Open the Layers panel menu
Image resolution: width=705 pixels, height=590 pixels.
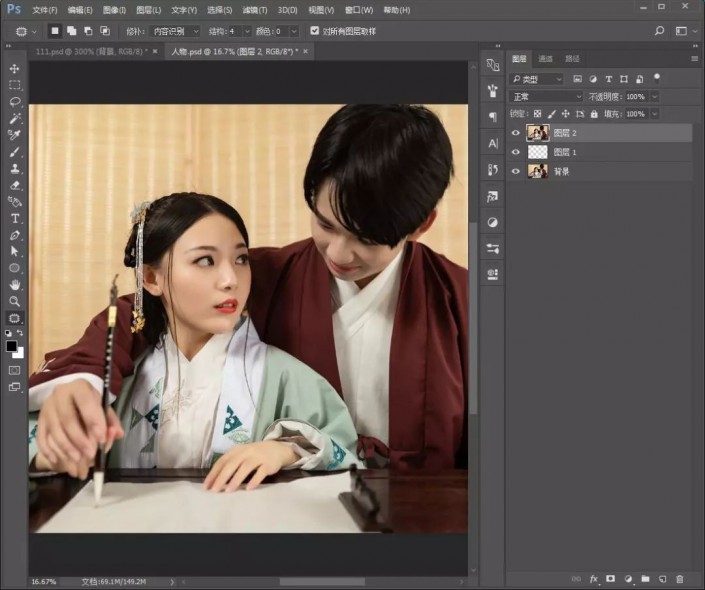click(x=695, y=58)
